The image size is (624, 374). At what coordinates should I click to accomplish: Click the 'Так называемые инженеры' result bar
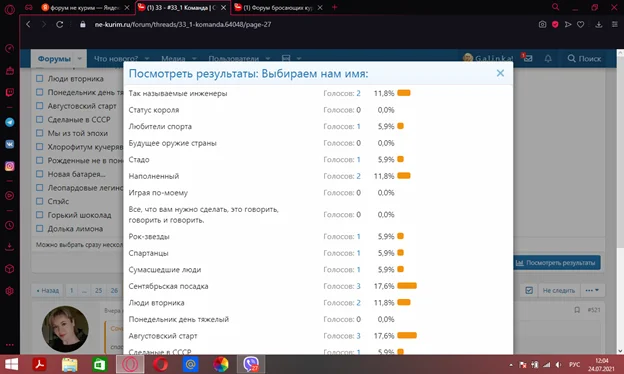click(x=404, y=93)
